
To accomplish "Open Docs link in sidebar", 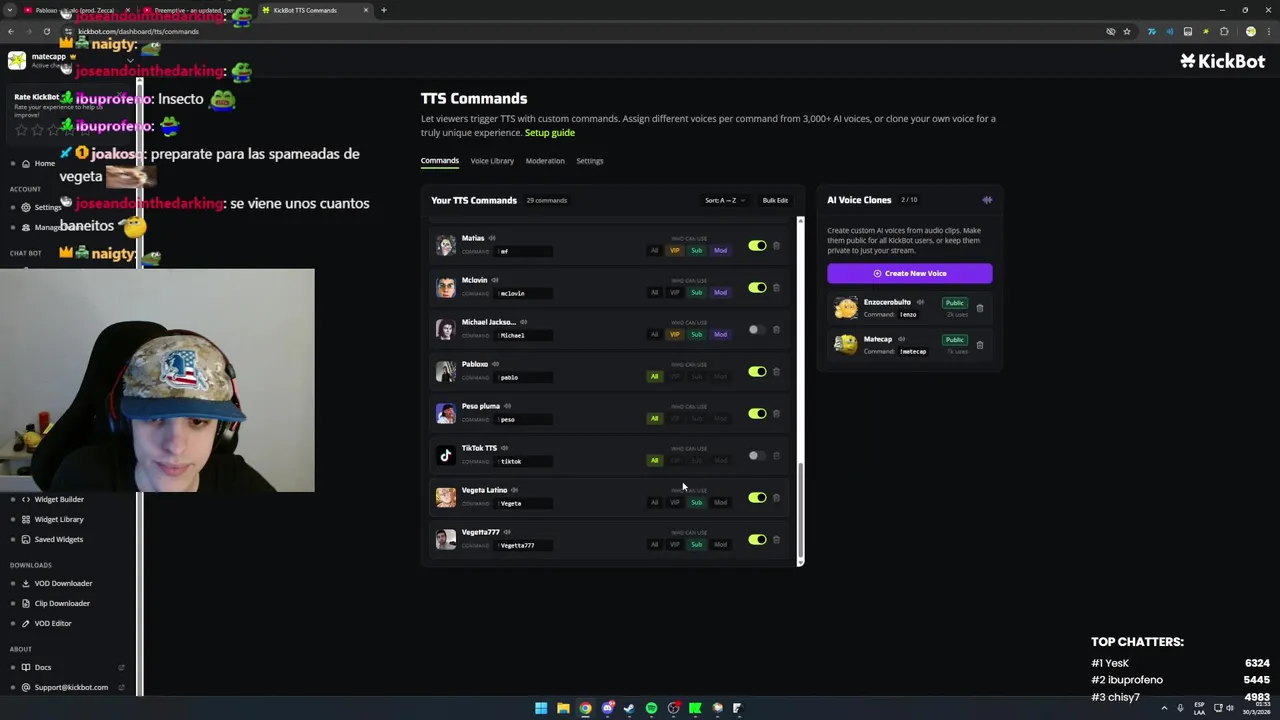I will pyautogui.click(x=43, y=667).
